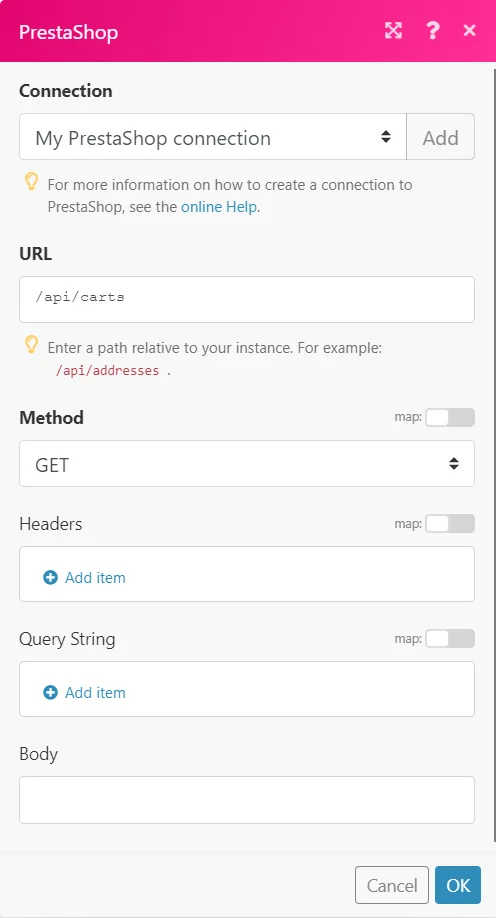Viewport: 496px width, 918px height.
Task: Click the lightbulb hint icon under Connection
Action: [x=32, y=181]
